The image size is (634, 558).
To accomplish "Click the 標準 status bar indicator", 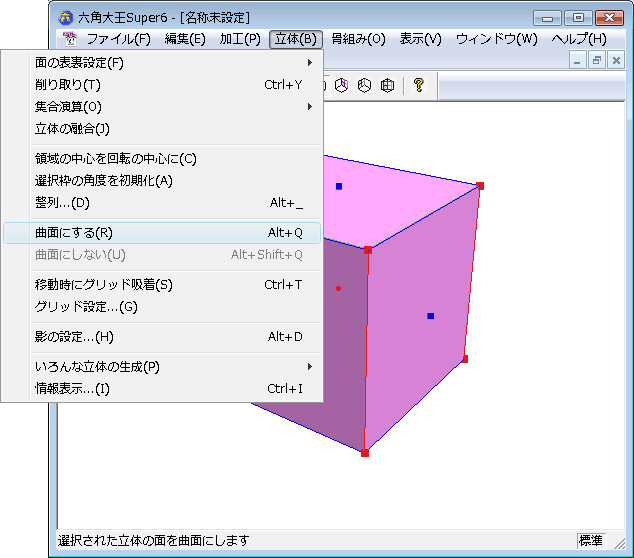I will pyautogui.click(x=591, y=541).
